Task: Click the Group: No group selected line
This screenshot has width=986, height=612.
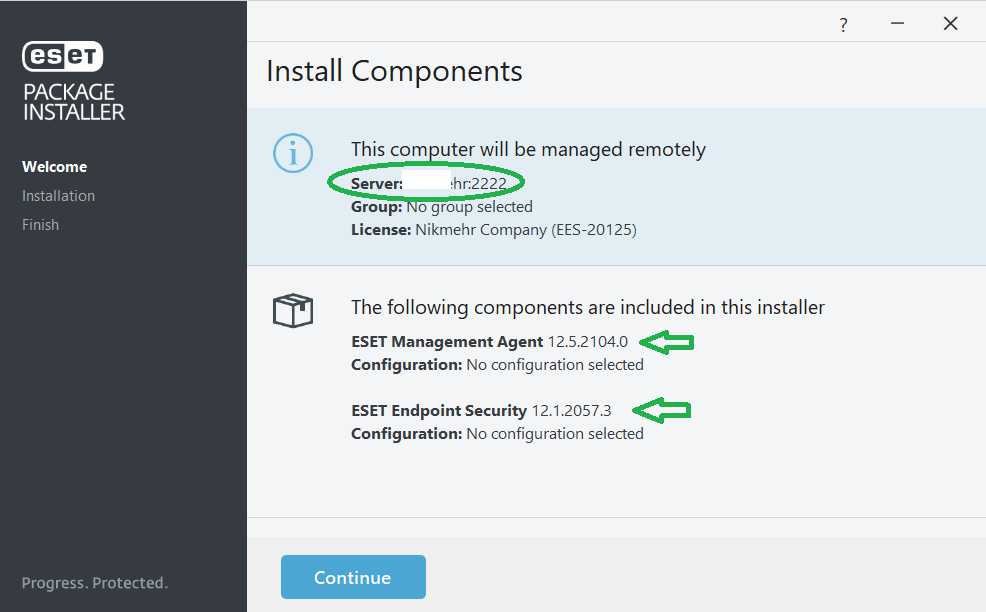Action: 441,207
